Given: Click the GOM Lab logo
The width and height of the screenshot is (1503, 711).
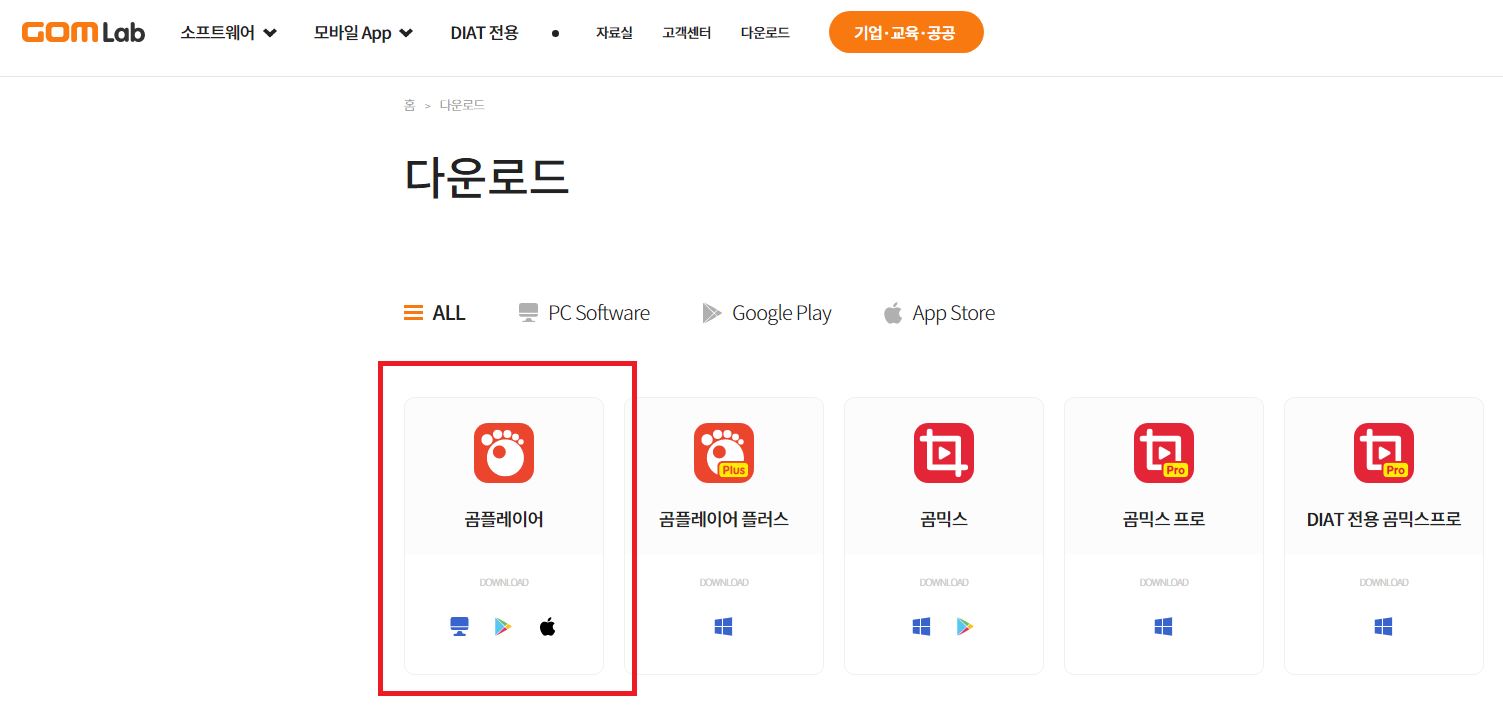Looking at the screenshot, I should click(x=83, y=33).
